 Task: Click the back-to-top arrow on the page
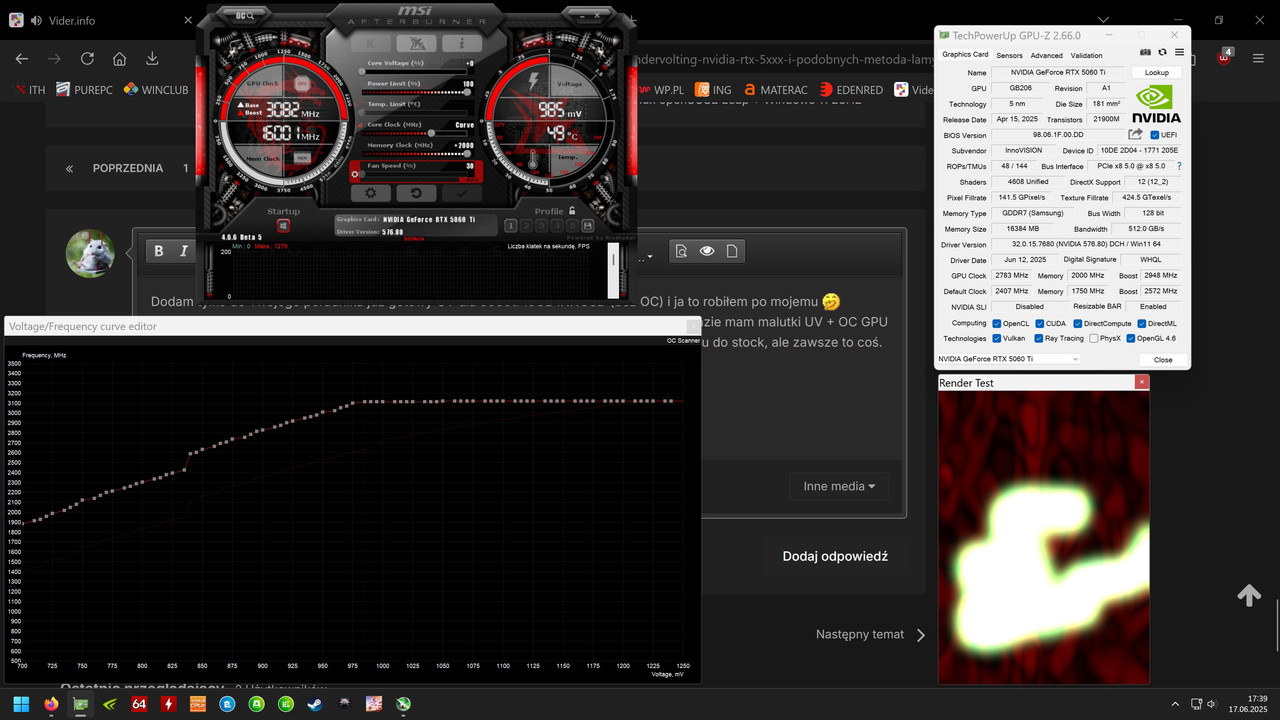tap(1249, 596)
